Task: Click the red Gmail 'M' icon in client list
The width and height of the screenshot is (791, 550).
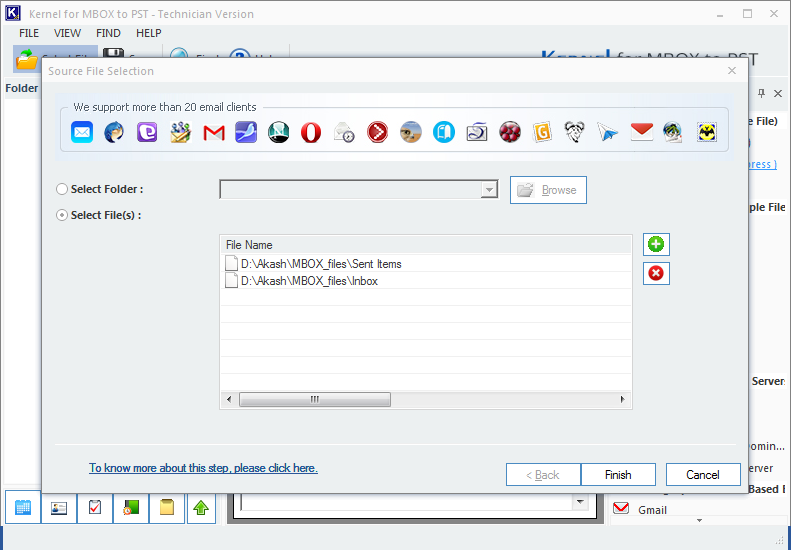Action: [214, 133]
